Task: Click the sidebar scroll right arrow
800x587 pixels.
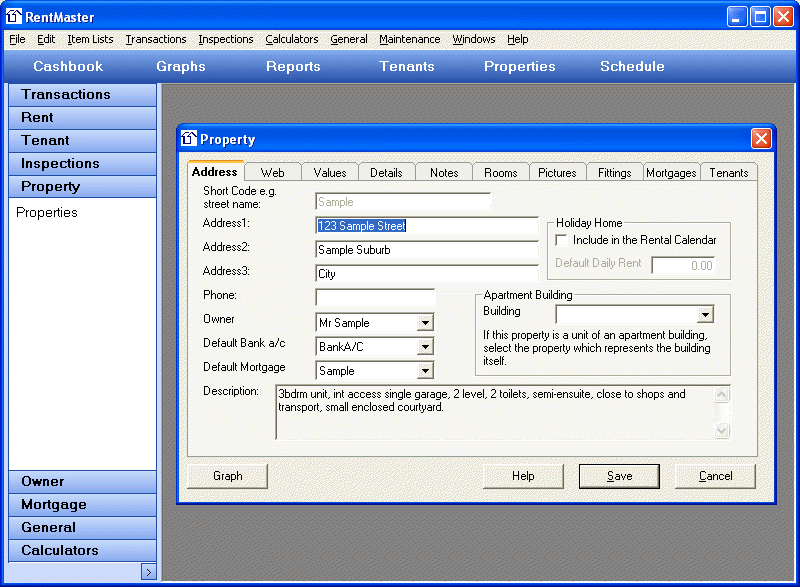Action: coord(148,572)
